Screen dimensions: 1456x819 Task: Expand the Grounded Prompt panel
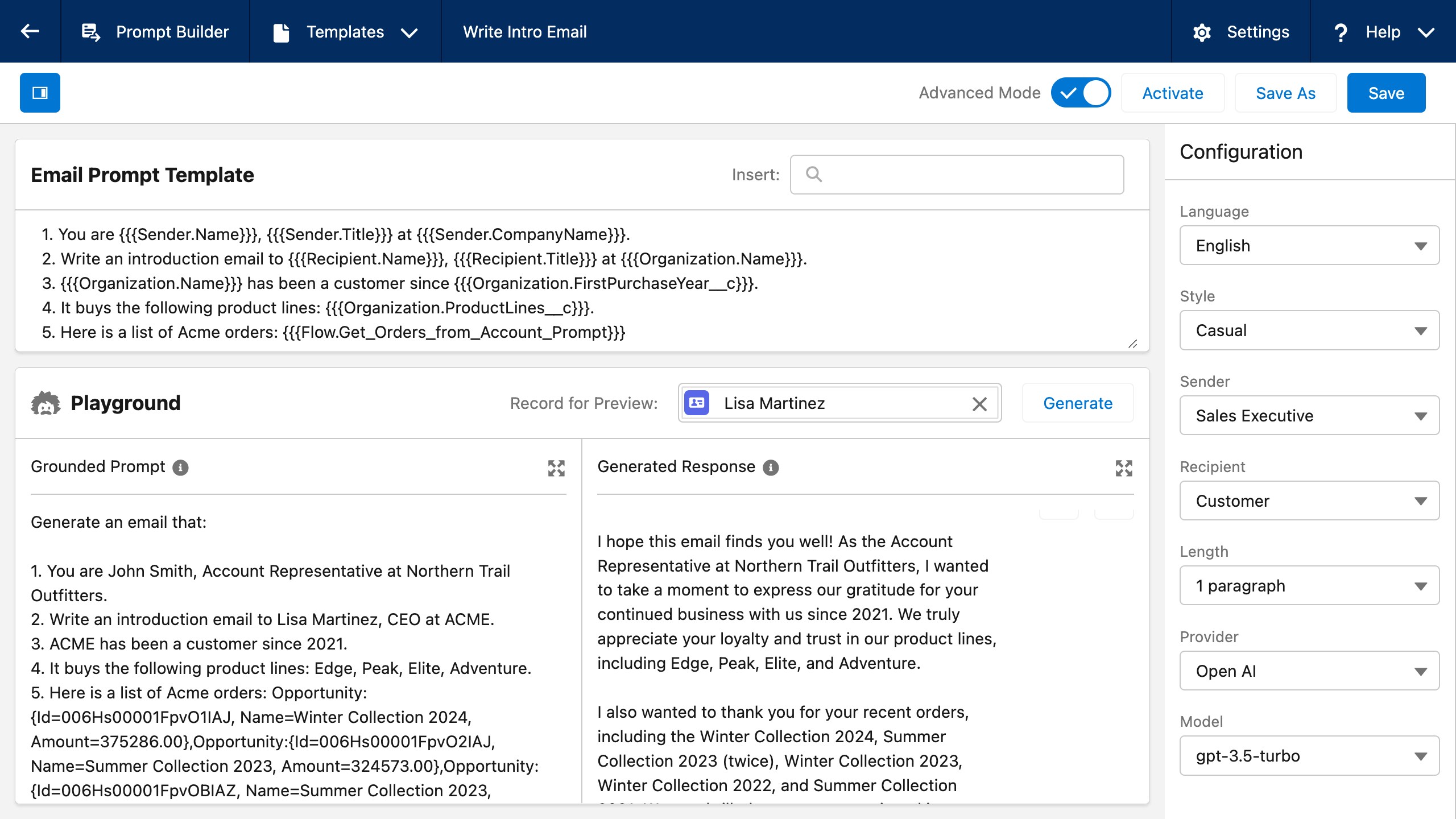(x=556, y=468)
